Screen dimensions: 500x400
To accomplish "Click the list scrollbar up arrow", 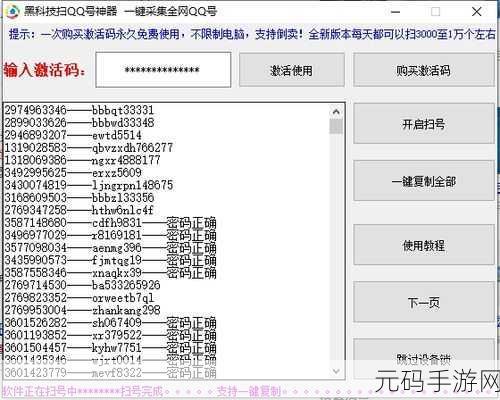I will click(336, 112).
